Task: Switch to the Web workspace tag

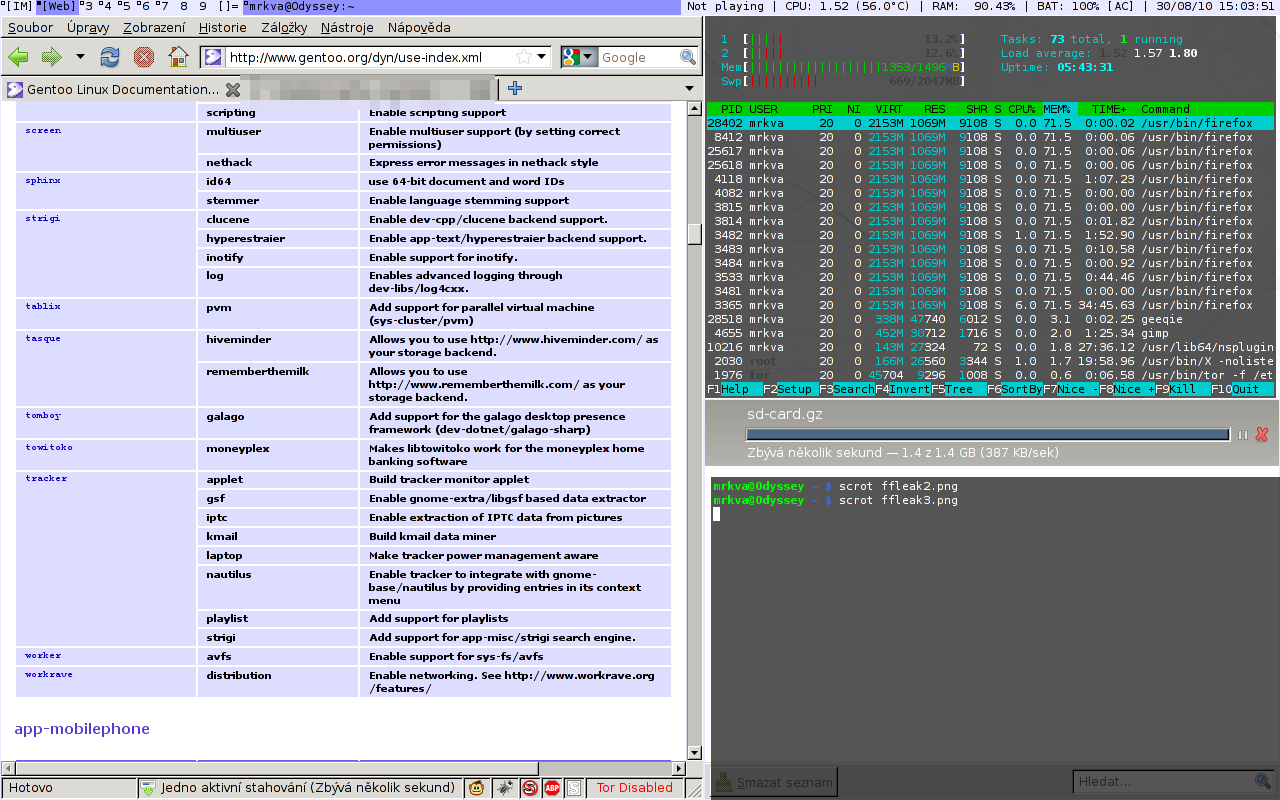Action: (x=56, y=6)
